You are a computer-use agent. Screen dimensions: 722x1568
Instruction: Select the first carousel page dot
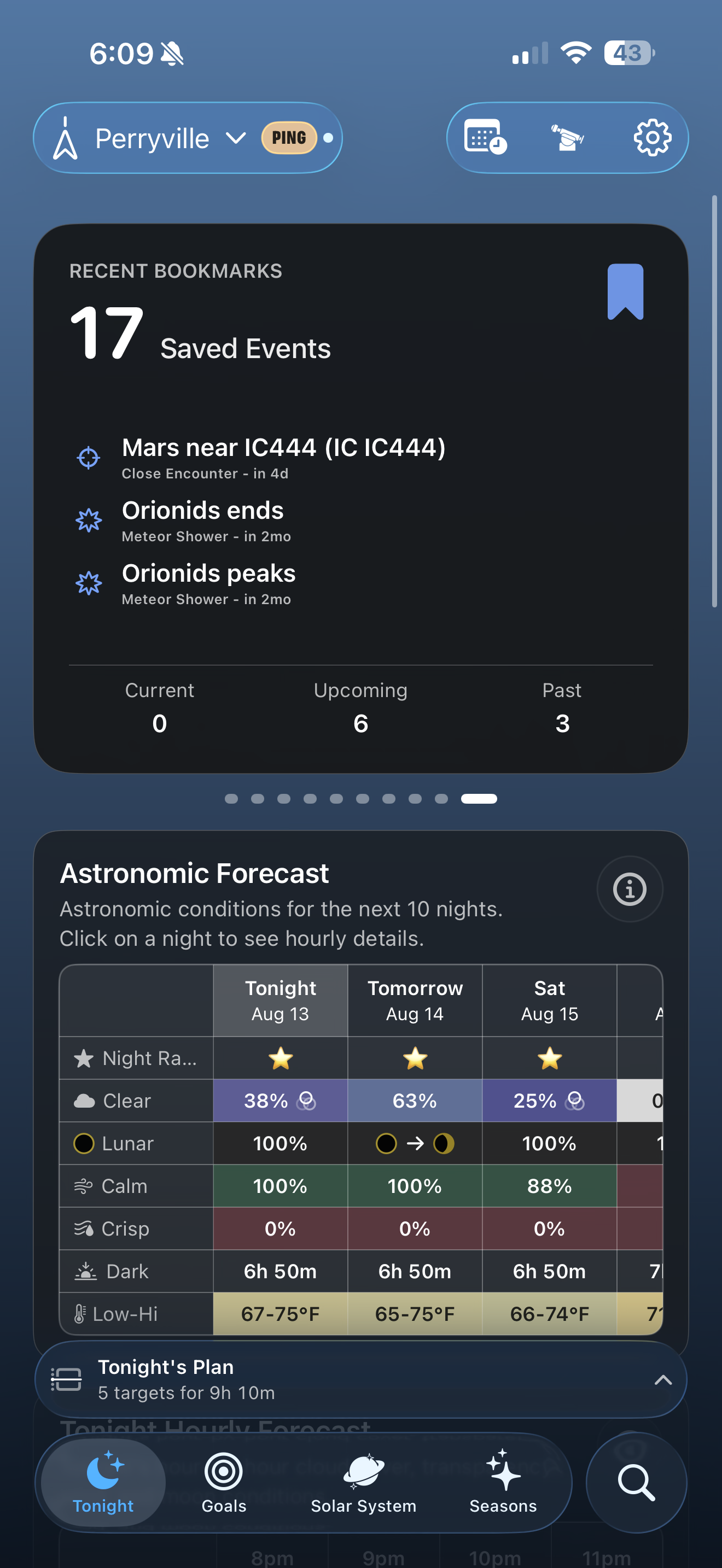coord(231,799)
